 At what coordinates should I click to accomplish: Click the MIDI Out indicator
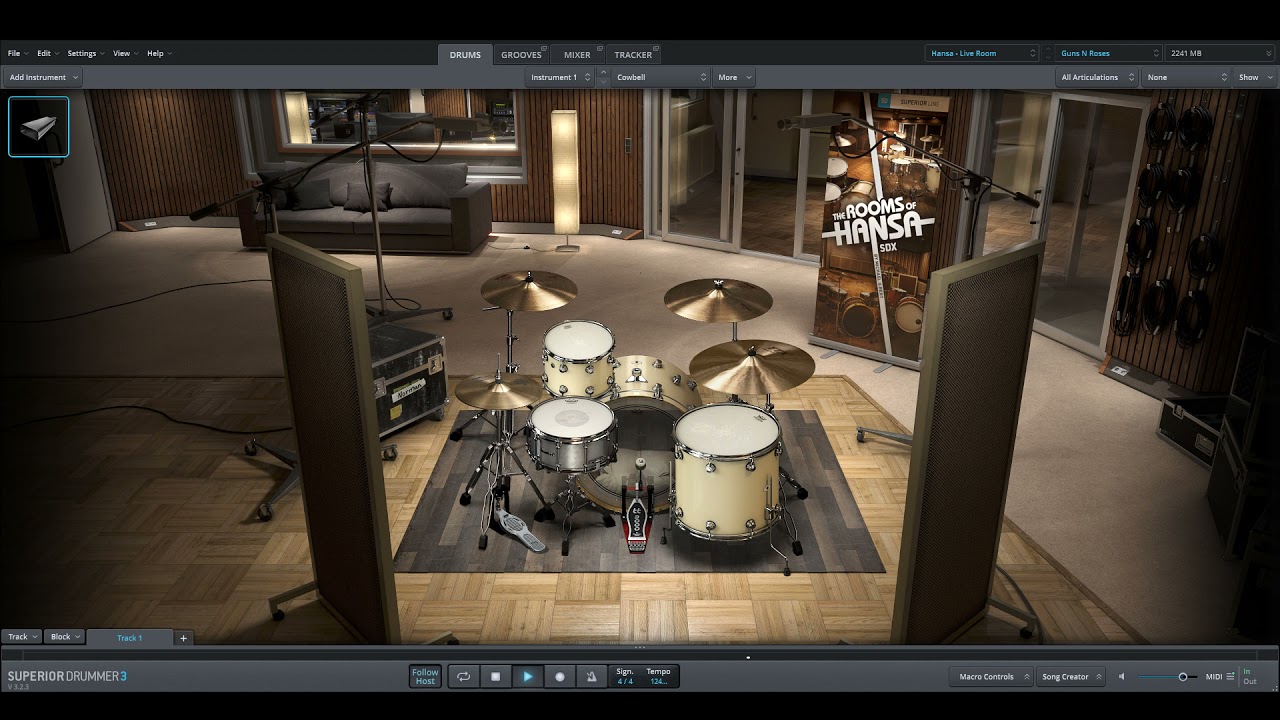[x=1250, y=682]
